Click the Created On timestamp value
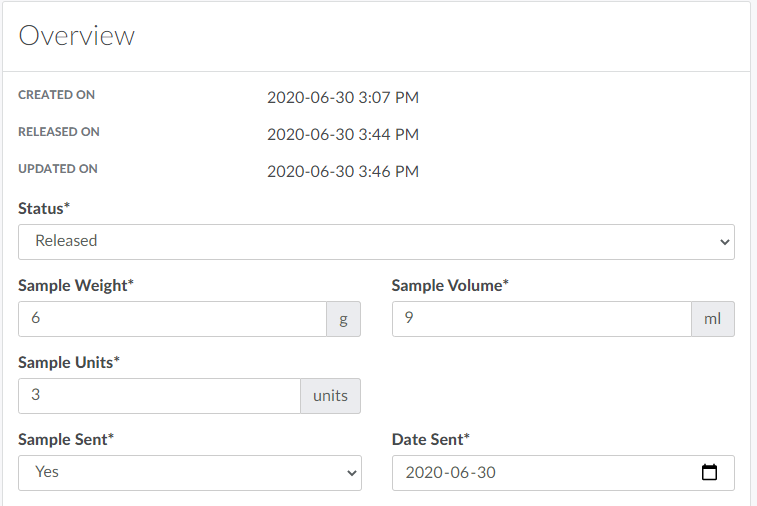Image resolution: width=757 pixels, height=506 pixels. pyautogui.click(x=342, y=98)
